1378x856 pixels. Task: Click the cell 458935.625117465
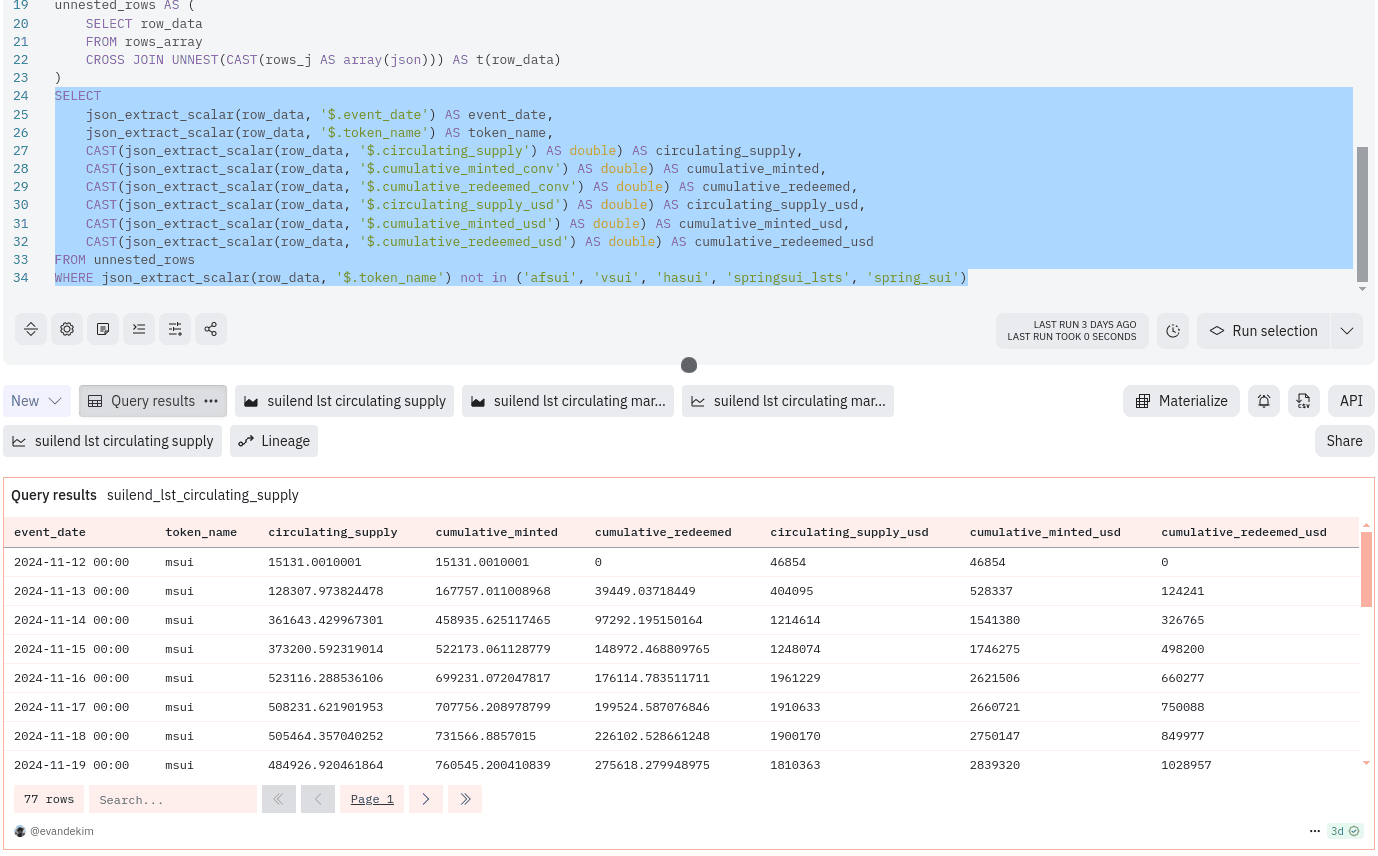(493, 620)
